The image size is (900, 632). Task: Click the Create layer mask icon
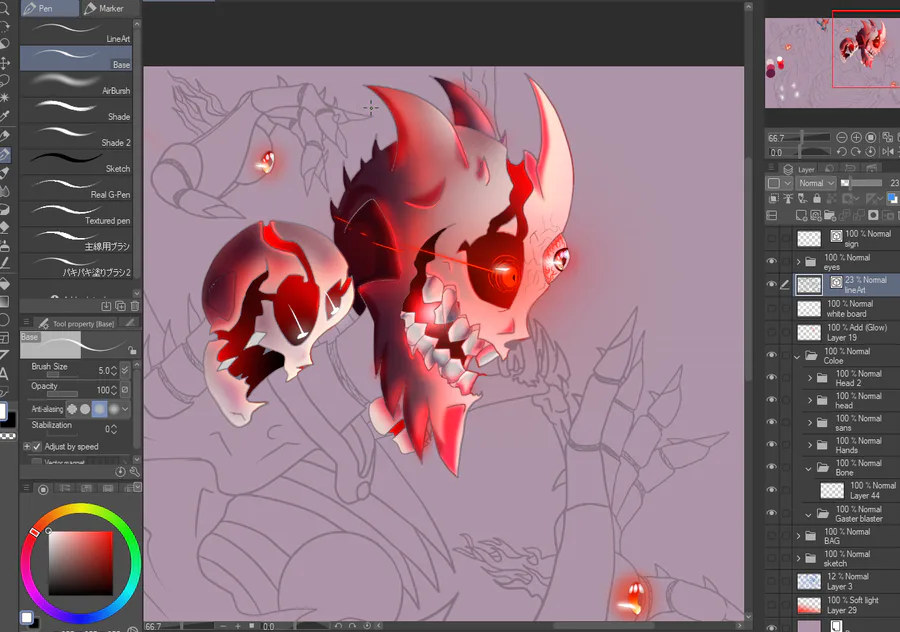tap(874, 215)
